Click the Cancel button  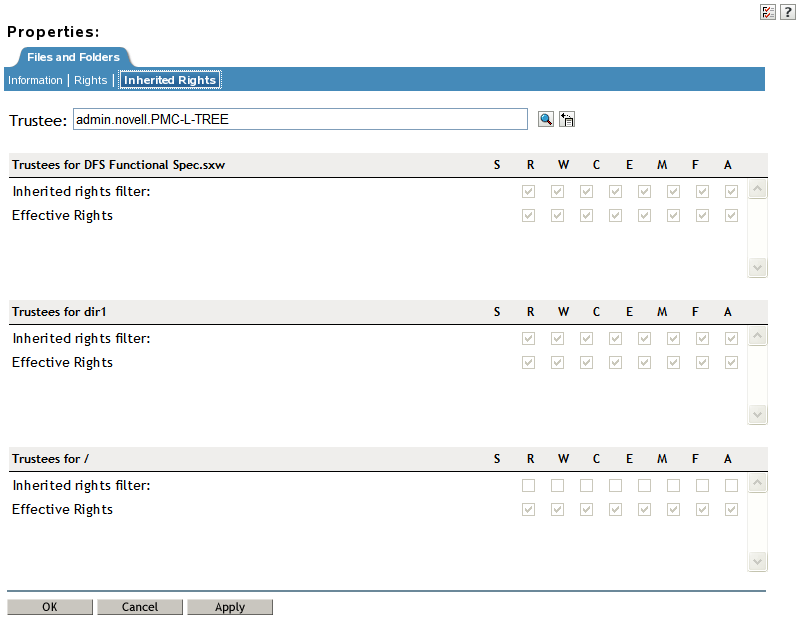(140, 607)
